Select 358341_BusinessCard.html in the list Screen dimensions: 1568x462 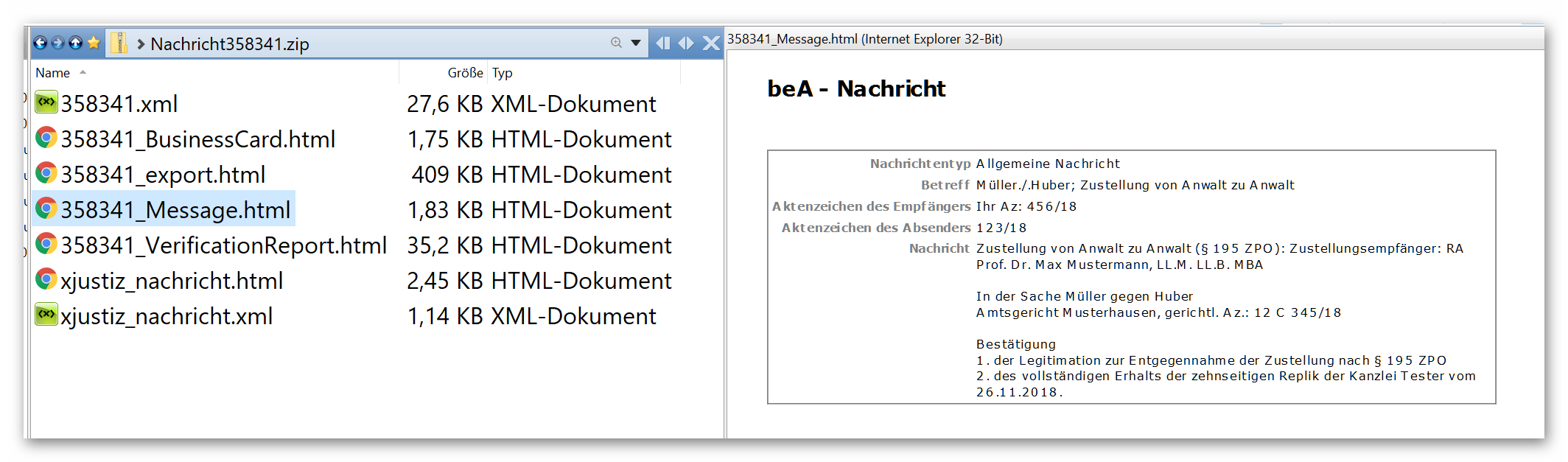tap(197, 139)
